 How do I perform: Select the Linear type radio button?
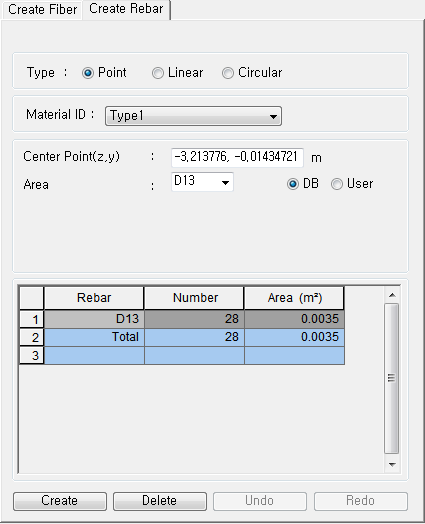tap(158, 73)
